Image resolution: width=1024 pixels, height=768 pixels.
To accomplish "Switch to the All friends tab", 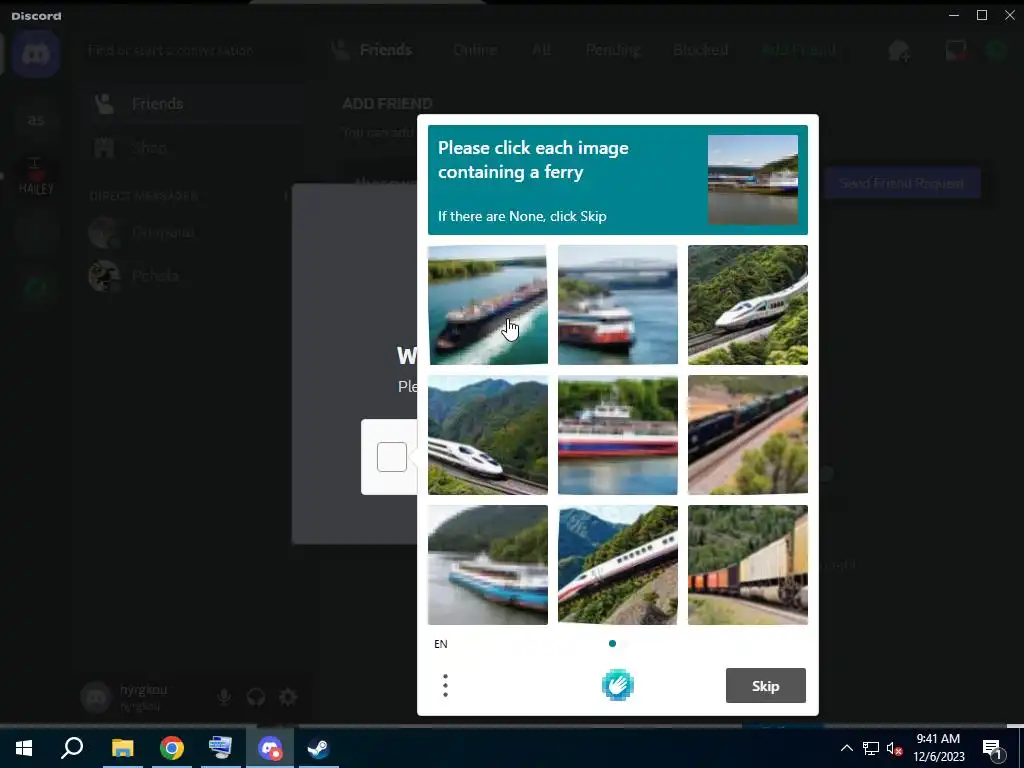I will tap(541, 50).
